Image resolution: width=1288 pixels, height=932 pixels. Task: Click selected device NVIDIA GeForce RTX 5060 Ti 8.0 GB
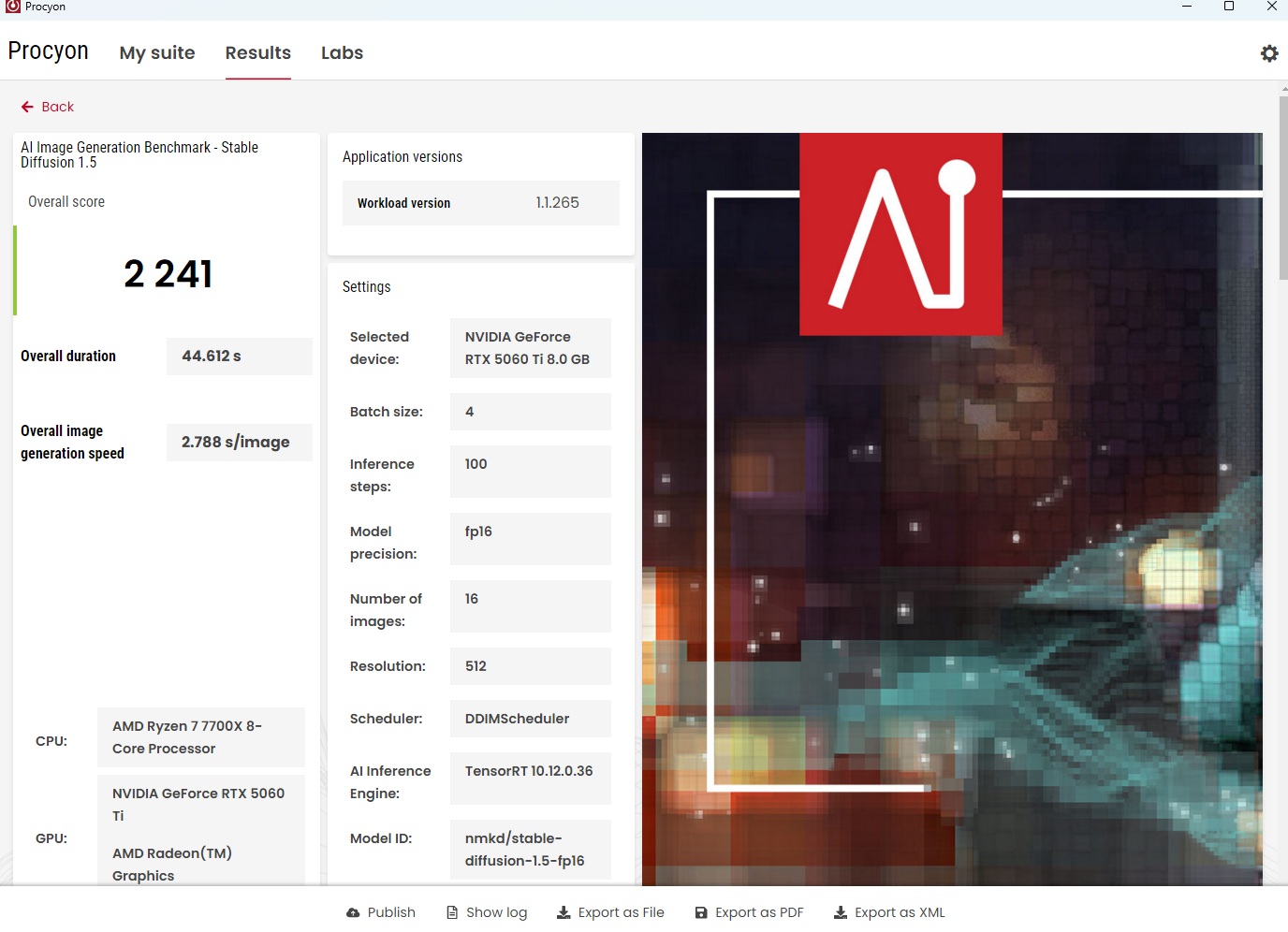531,348
